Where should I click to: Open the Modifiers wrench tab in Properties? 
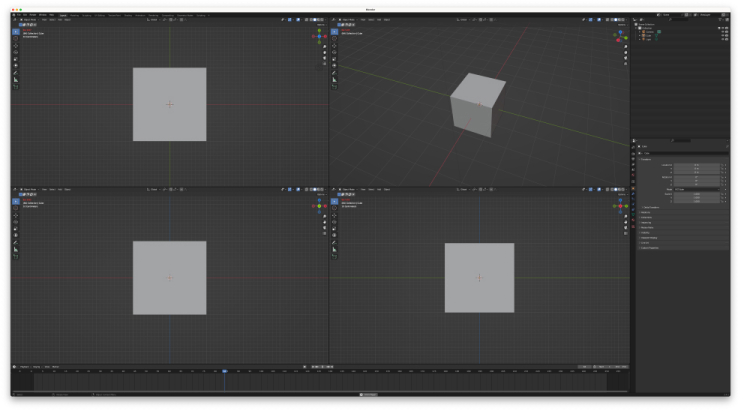click(633, 193)
